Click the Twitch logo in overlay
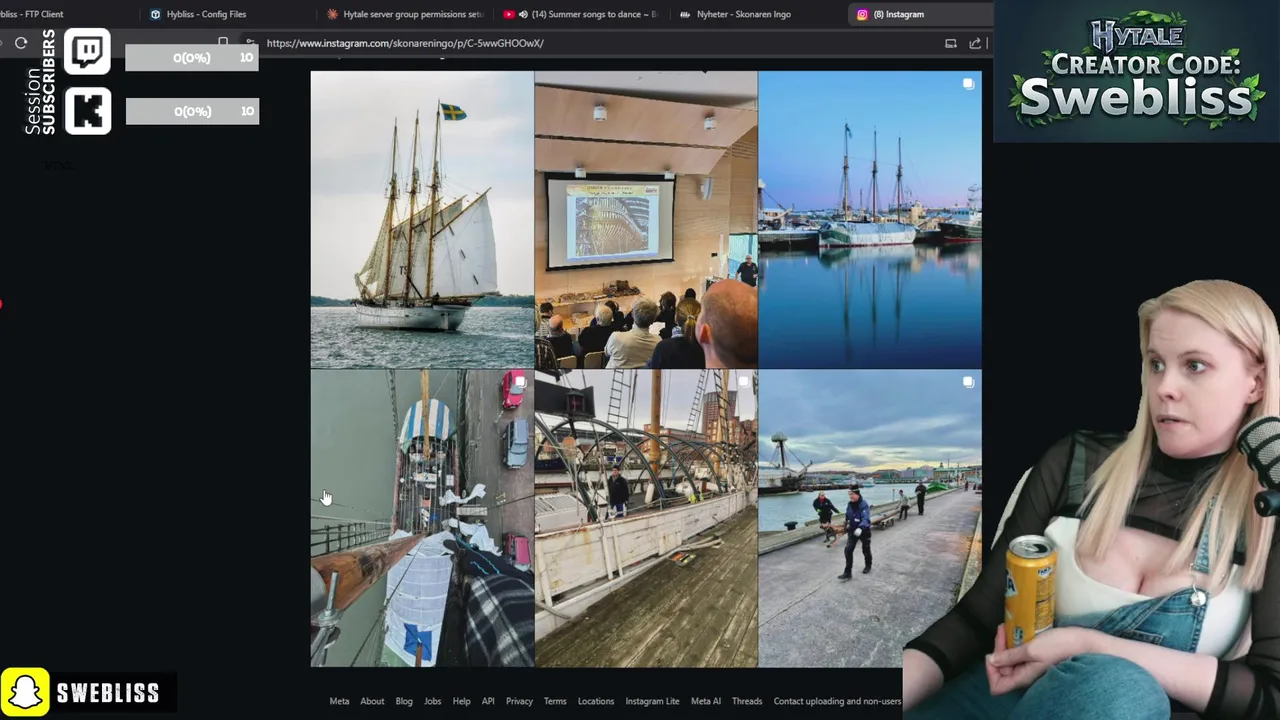The width and height of the screenshot is (1280, 720). (88, 52)
